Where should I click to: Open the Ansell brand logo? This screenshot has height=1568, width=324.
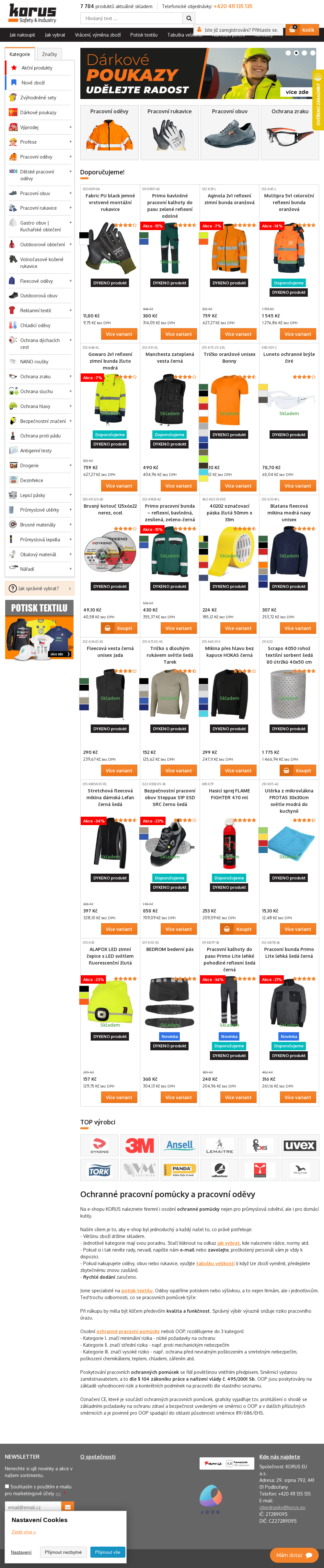[180, 1145]
